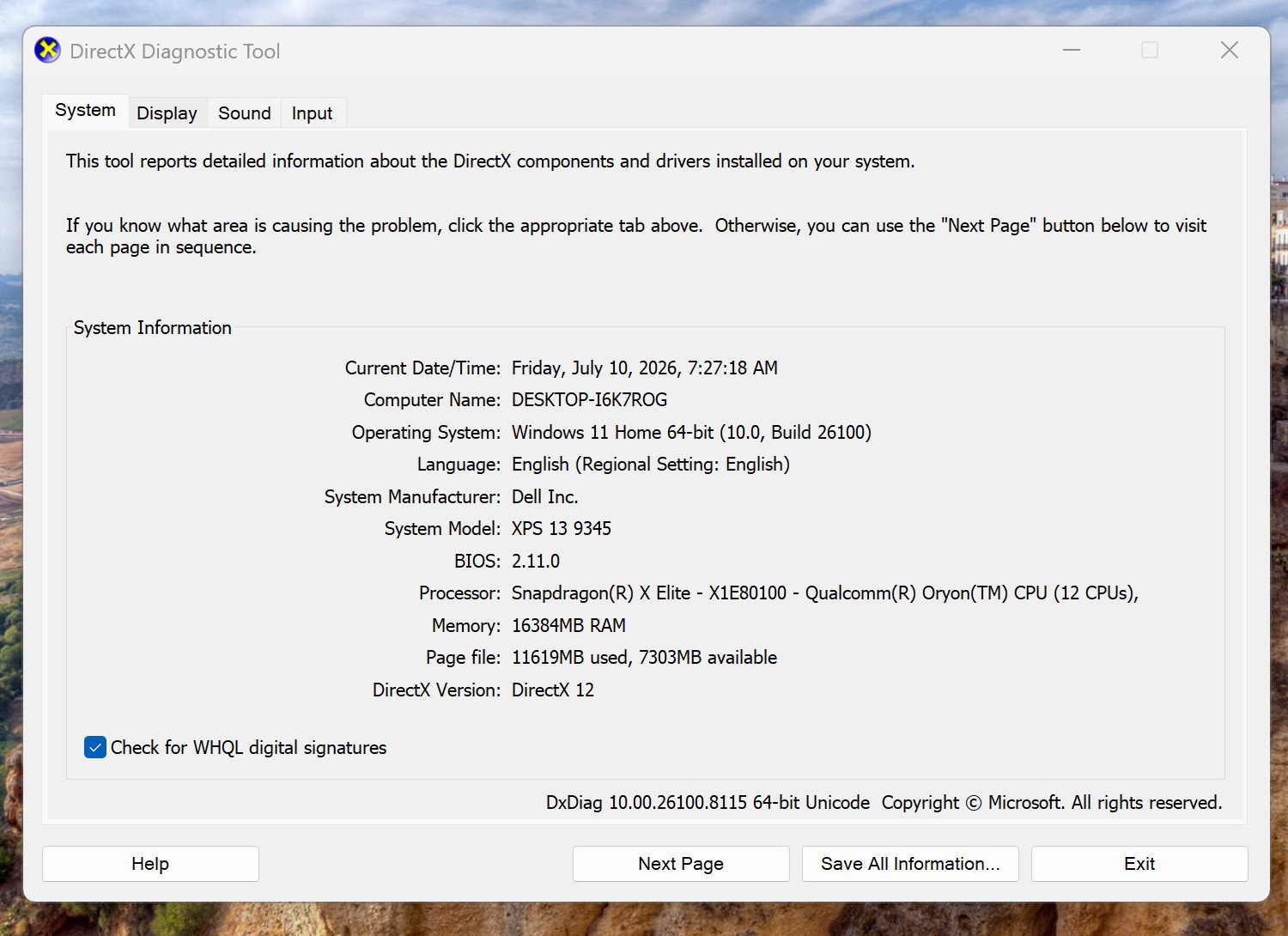Viewport: 1288px width, 936px height.
Task: Click the DirectX Diagnostic Tool window title text
Action: (175, 52)
